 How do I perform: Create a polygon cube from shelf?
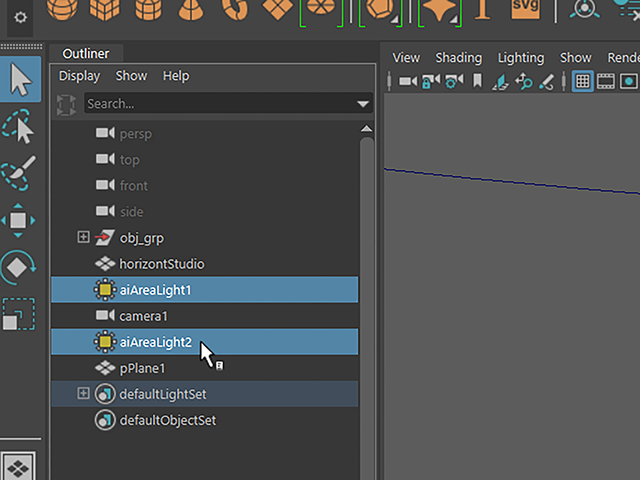pyautogui.click(x=105, y=10)
